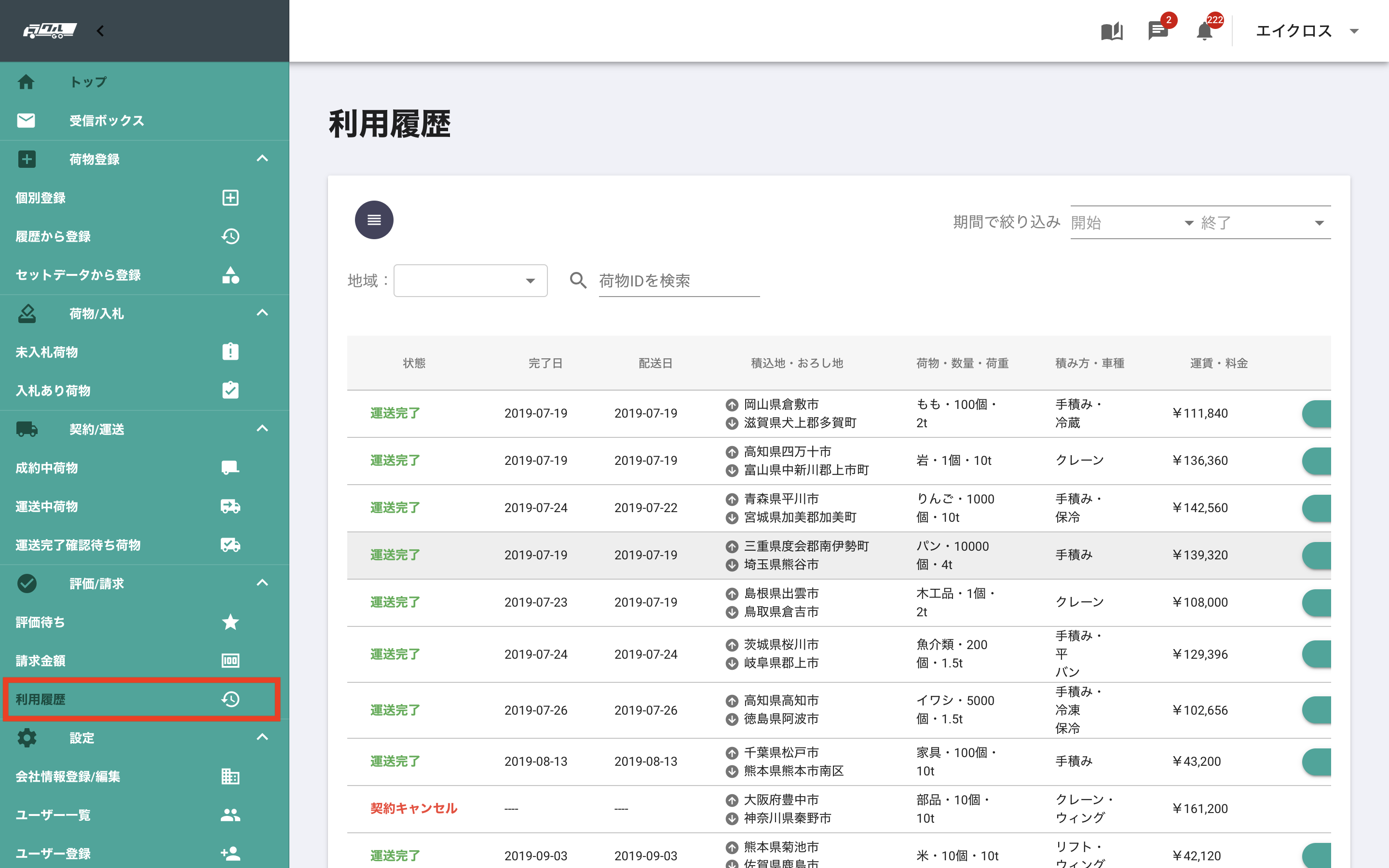1389x868 pixels.
Task: Click the ￥161,200 fare cell
Action: click(1199, 808)
